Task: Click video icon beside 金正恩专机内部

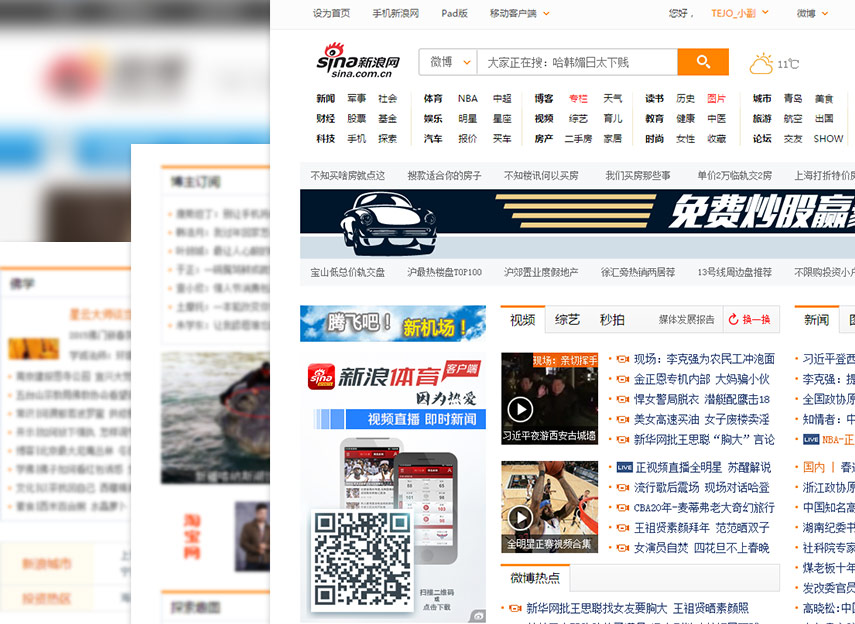Action: tap(623, 379)
